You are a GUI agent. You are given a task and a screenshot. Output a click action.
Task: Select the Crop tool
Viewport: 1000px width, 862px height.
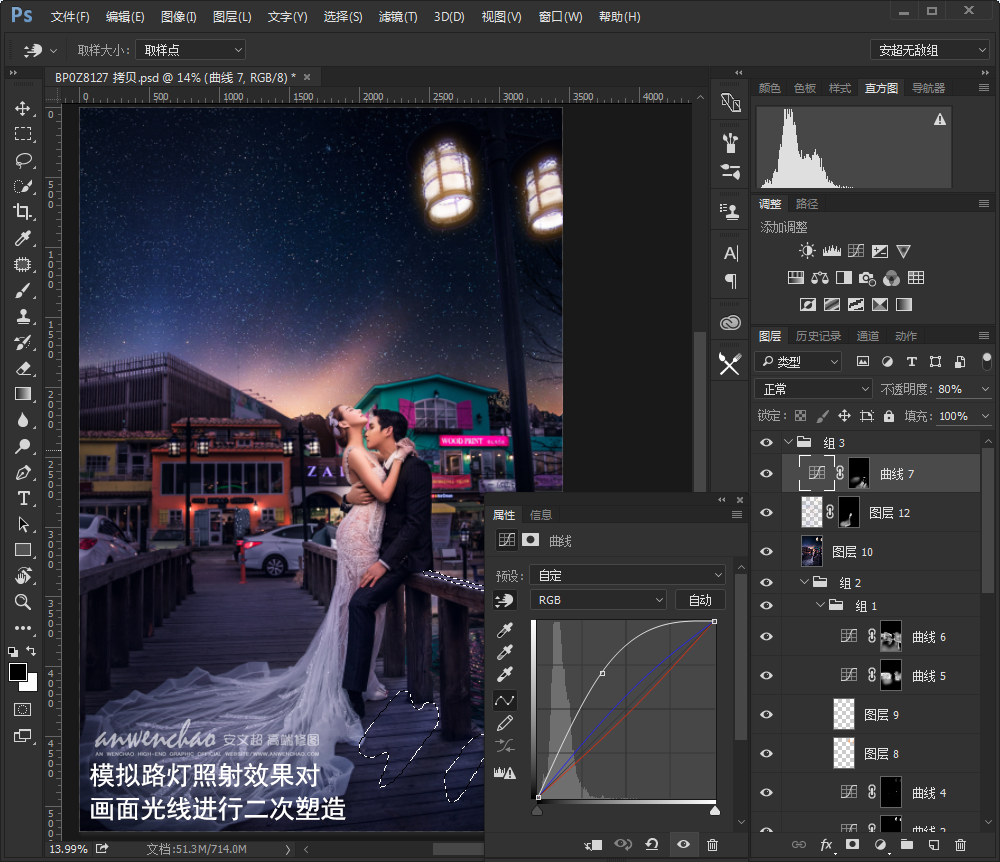pos(23,212)
